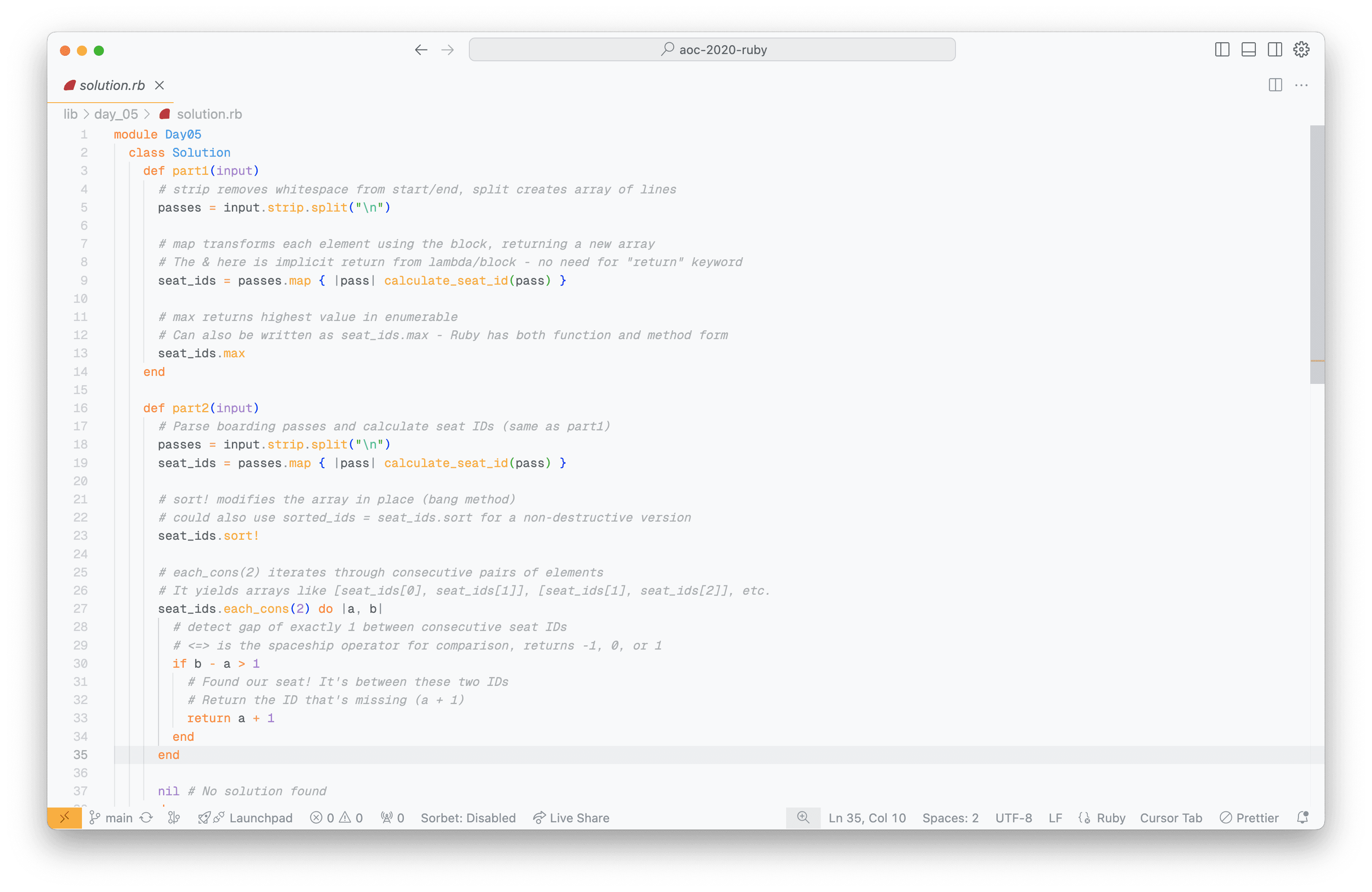Open the errors and warnings panel

coord(336,818)
